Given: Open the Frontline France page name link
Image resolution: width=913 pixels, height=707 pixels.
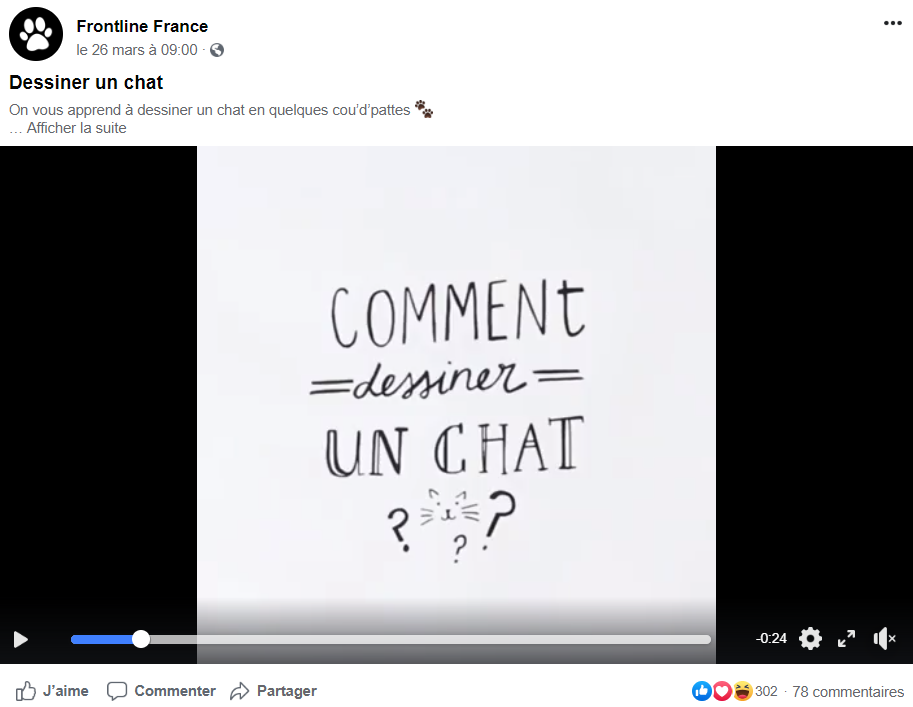Looking at the screenshot, I should pos(142,26).
